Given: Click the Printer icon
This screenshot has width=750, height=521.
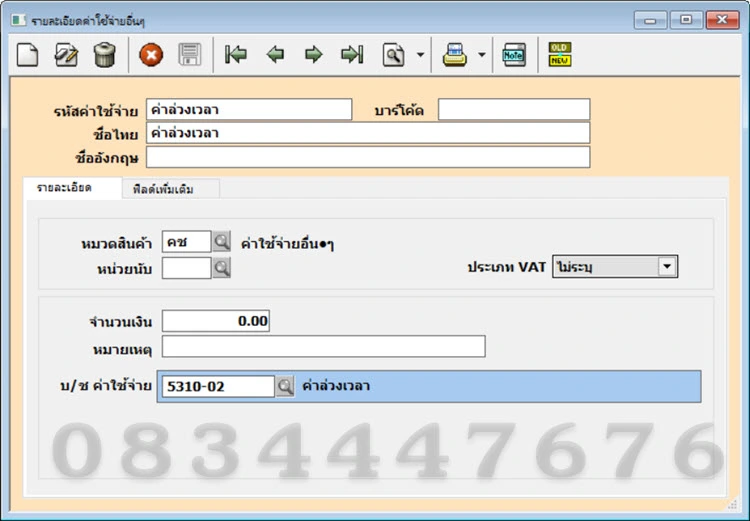Looking at the screenshot, I should coord(454,55).
